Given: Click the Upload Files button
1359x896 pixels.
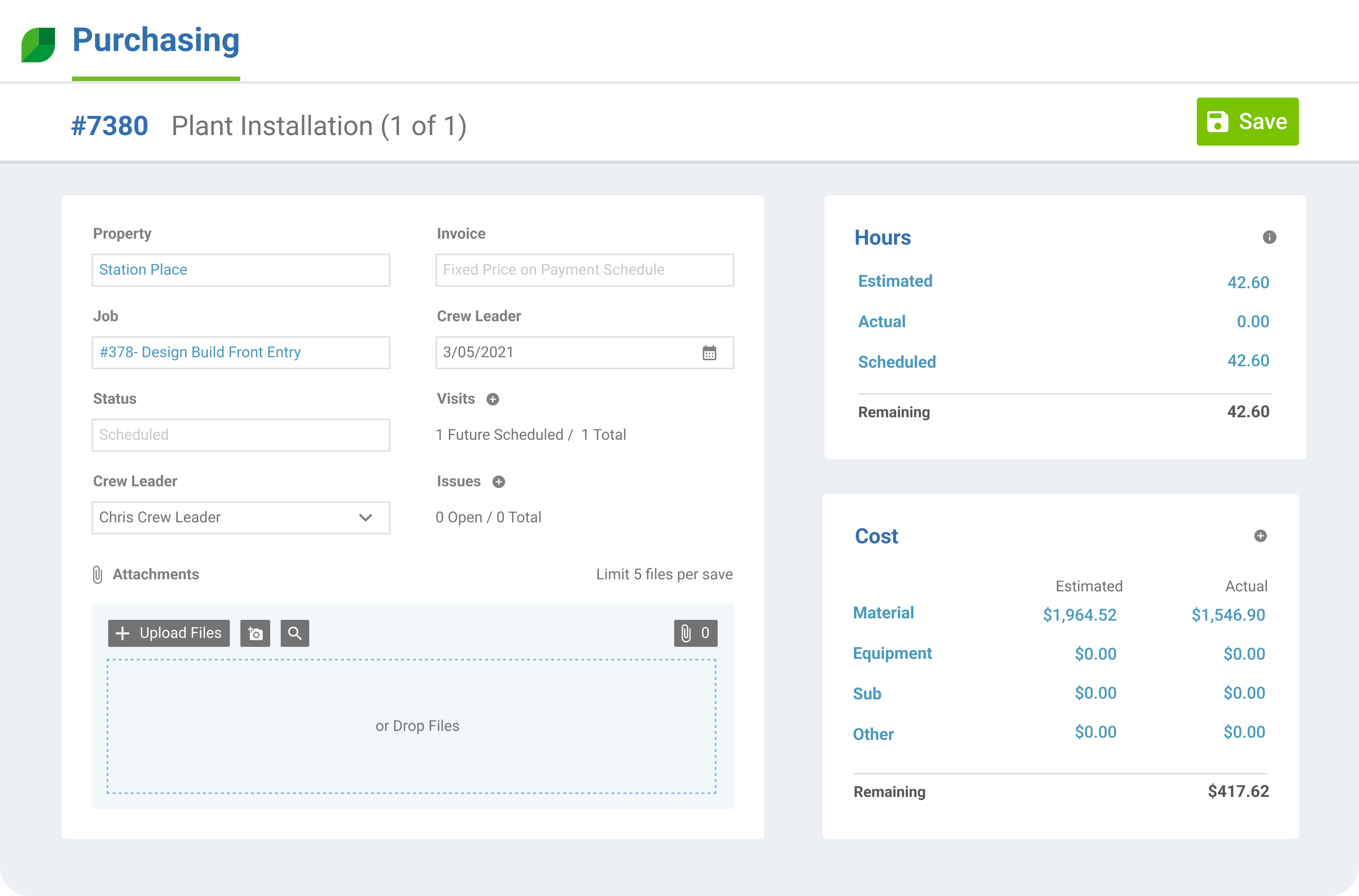Looking at the screenshot, I should point(169,633).
